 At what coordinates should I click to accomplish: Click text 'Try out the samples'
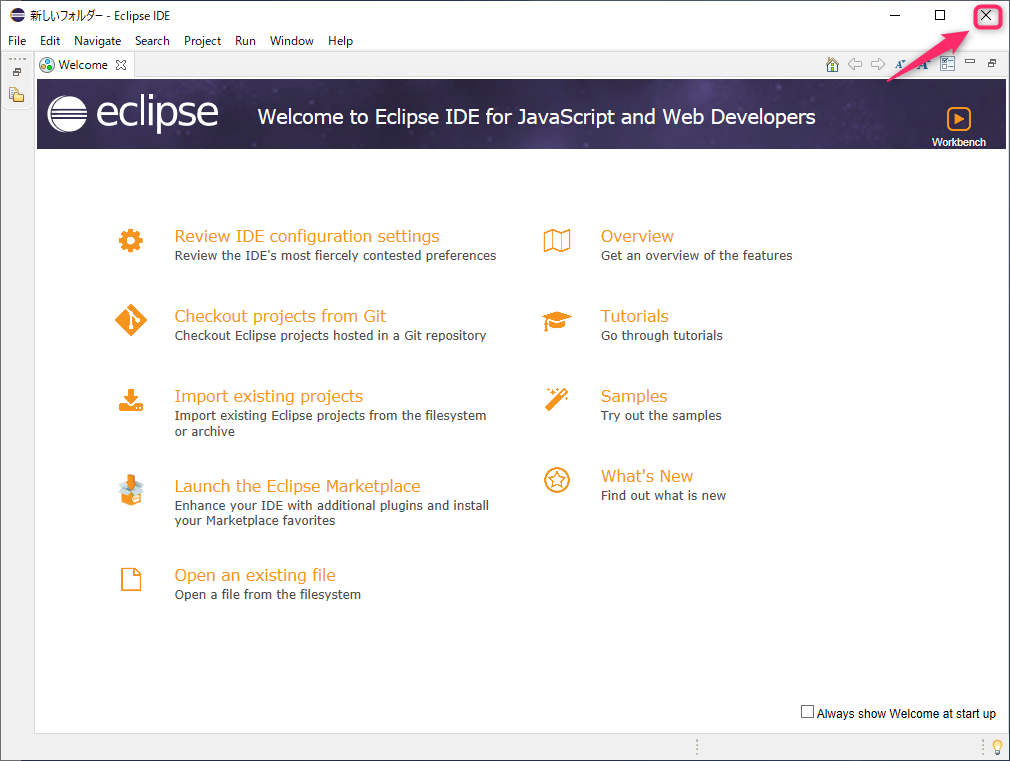(x=661, y=416)
